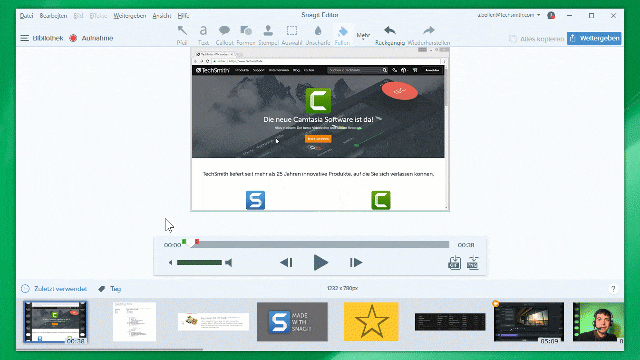Select the Callout speech bubble tool
This screenshot has width=640, height=360.
point(224,34)
